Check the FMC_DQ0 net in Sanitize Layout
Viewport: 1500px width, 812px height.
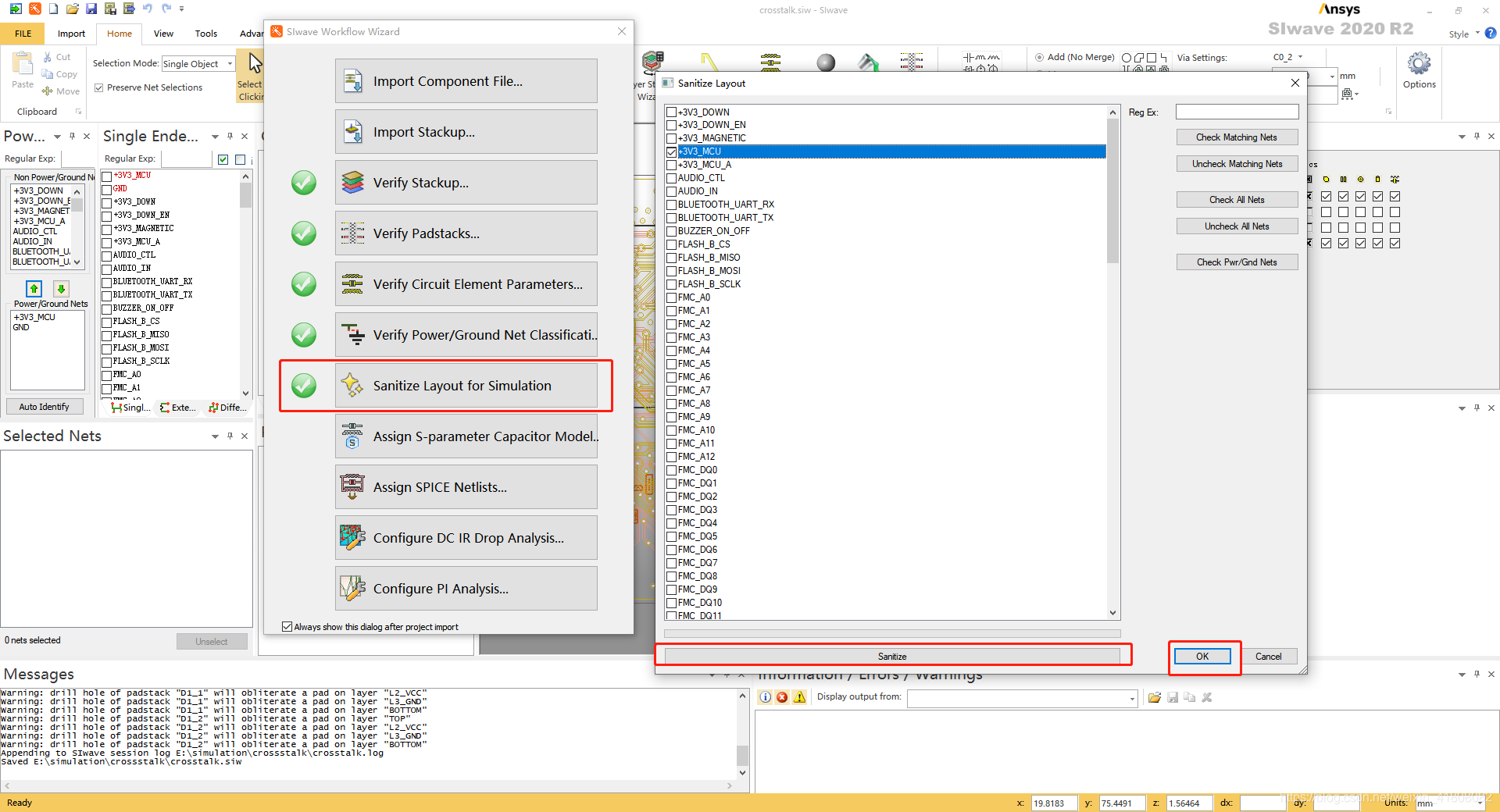pos(671,470)
